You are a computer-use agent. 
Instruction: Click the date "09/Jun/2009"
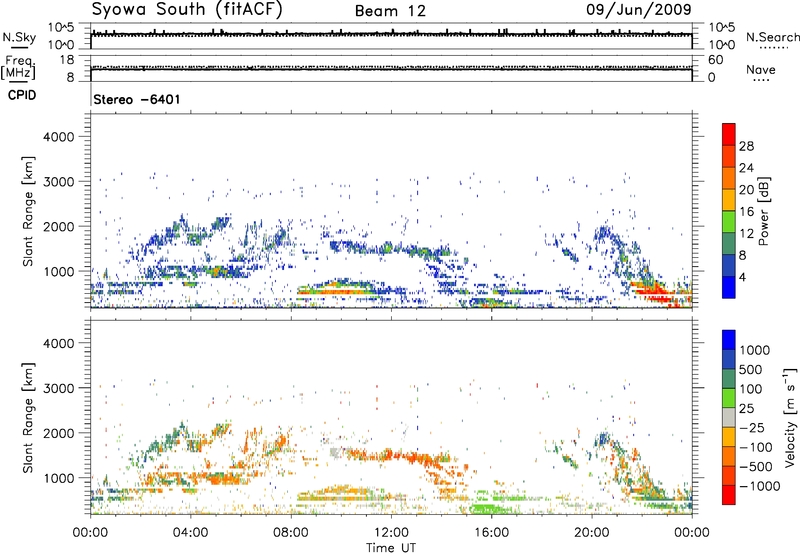pyautogui.click(x=638, y=9)
